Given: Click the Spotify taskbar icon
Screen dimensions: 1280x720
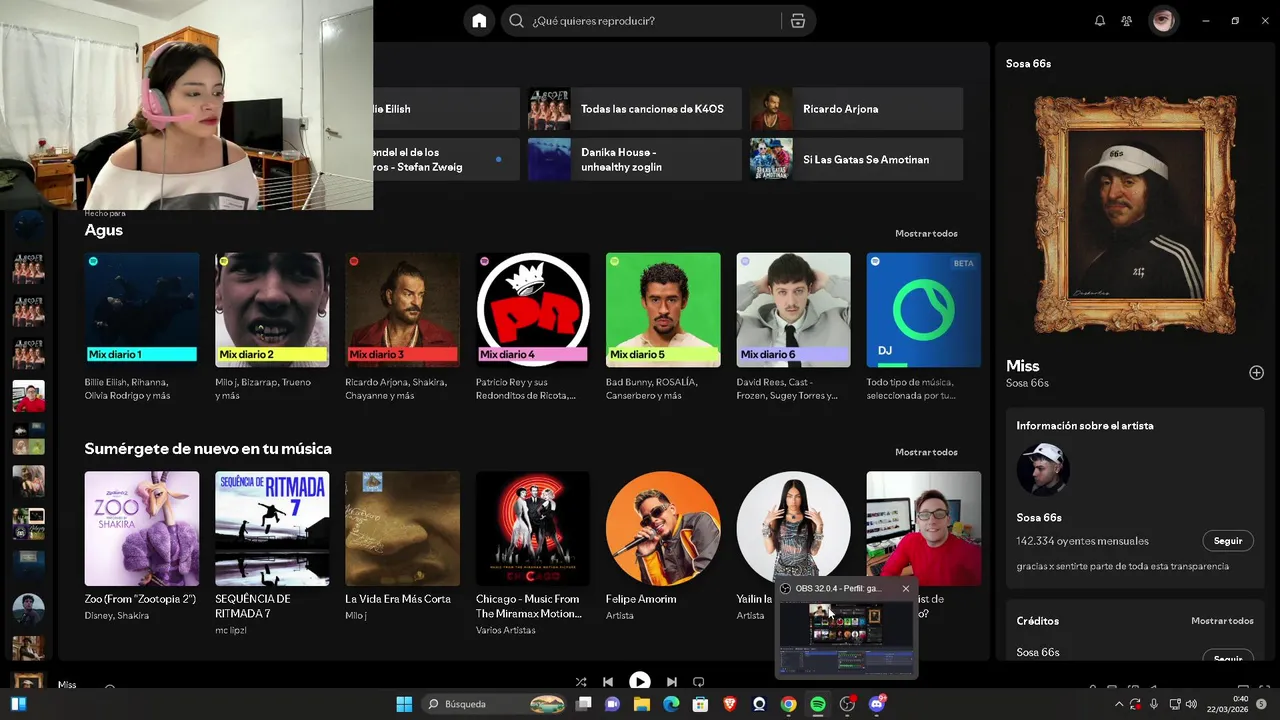Looking at the screenshot, I should pos(818,704).
